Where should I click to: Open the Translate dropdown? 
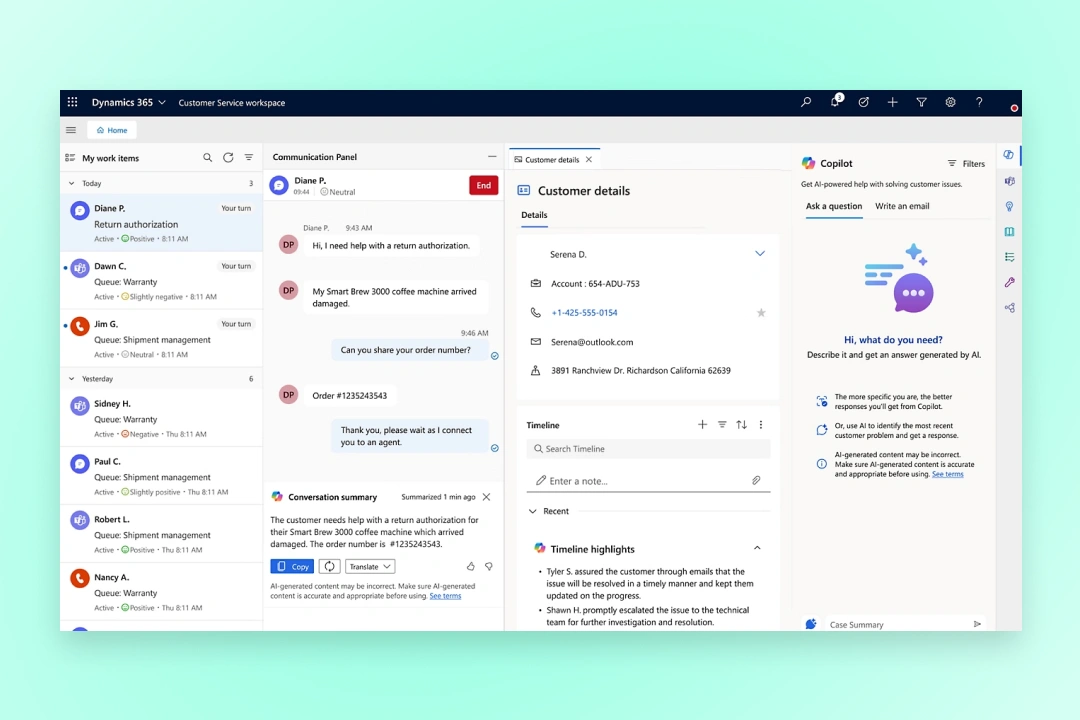370,567
